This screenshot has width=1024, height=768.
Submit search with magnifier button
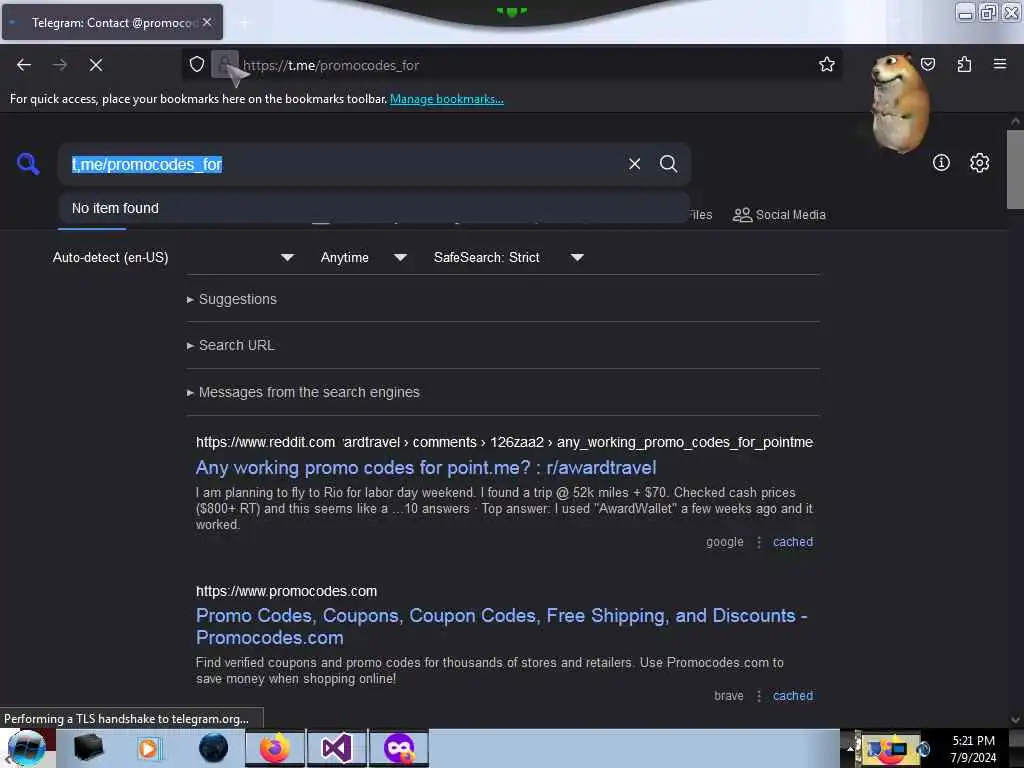668,164
